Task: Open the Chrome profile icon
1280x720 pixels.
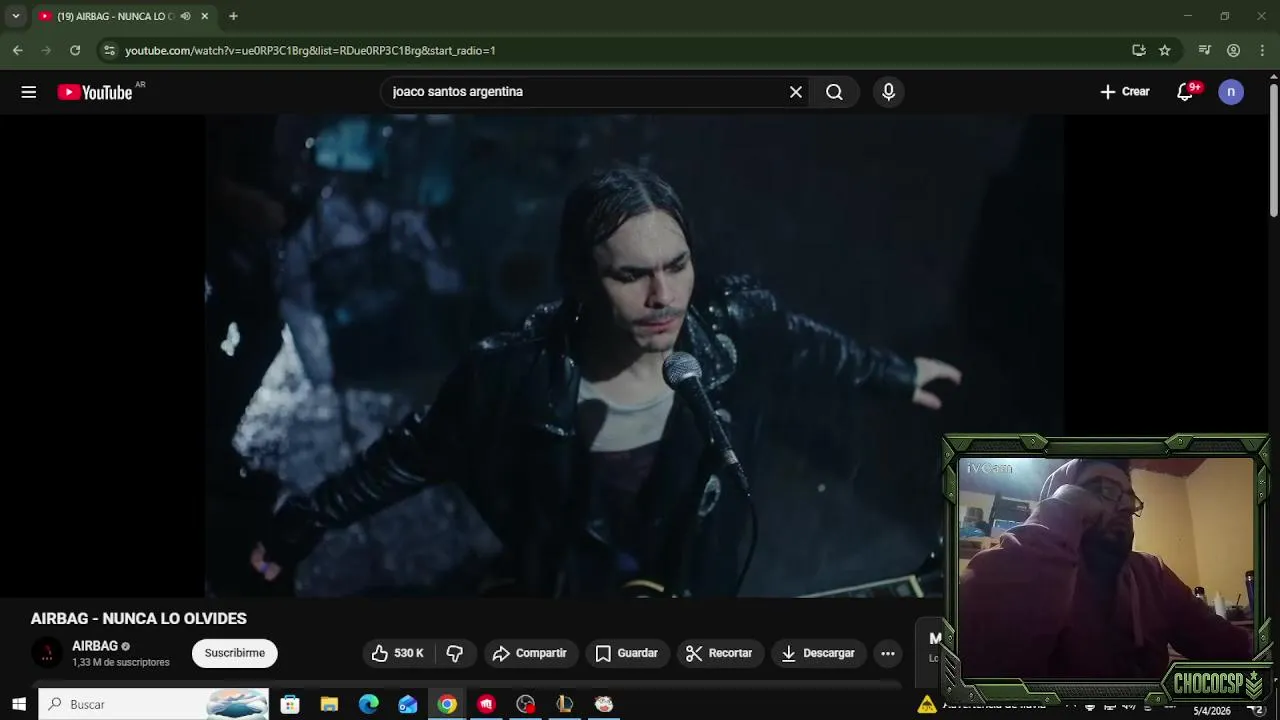Action: (x=1233, y=50)
